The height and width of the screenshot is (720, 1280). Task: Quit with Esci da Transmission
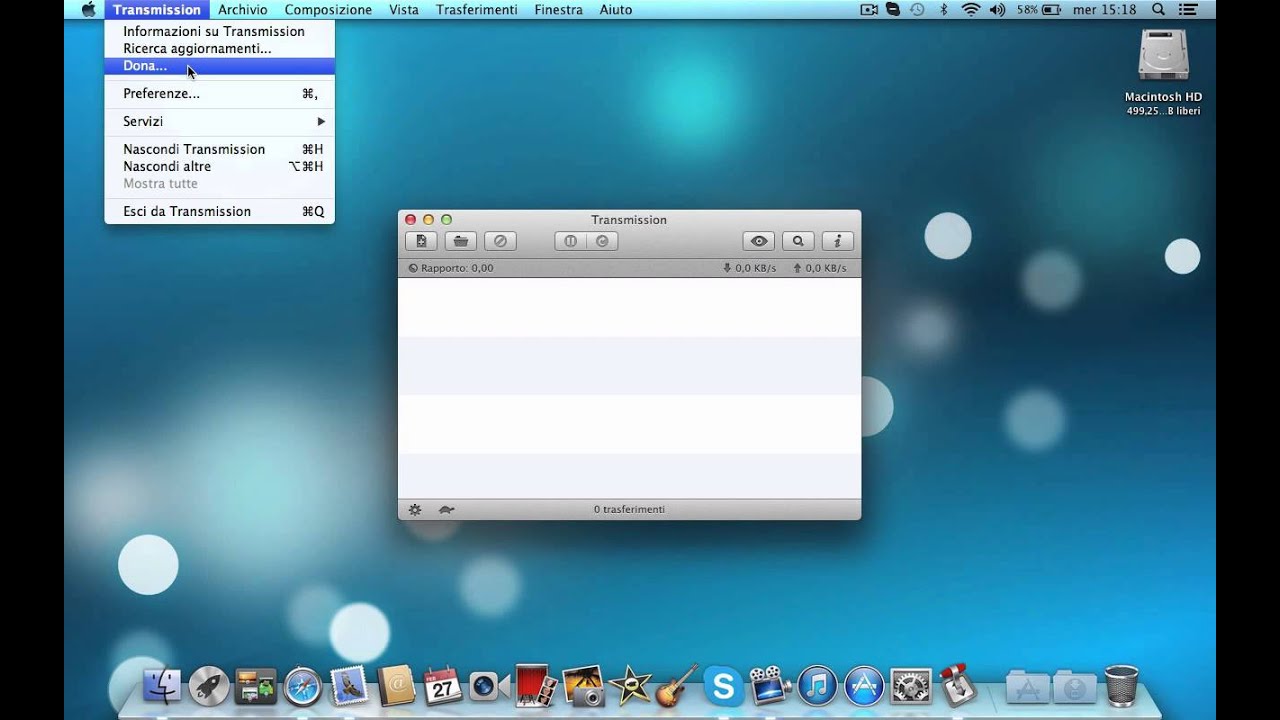(220, 211)
